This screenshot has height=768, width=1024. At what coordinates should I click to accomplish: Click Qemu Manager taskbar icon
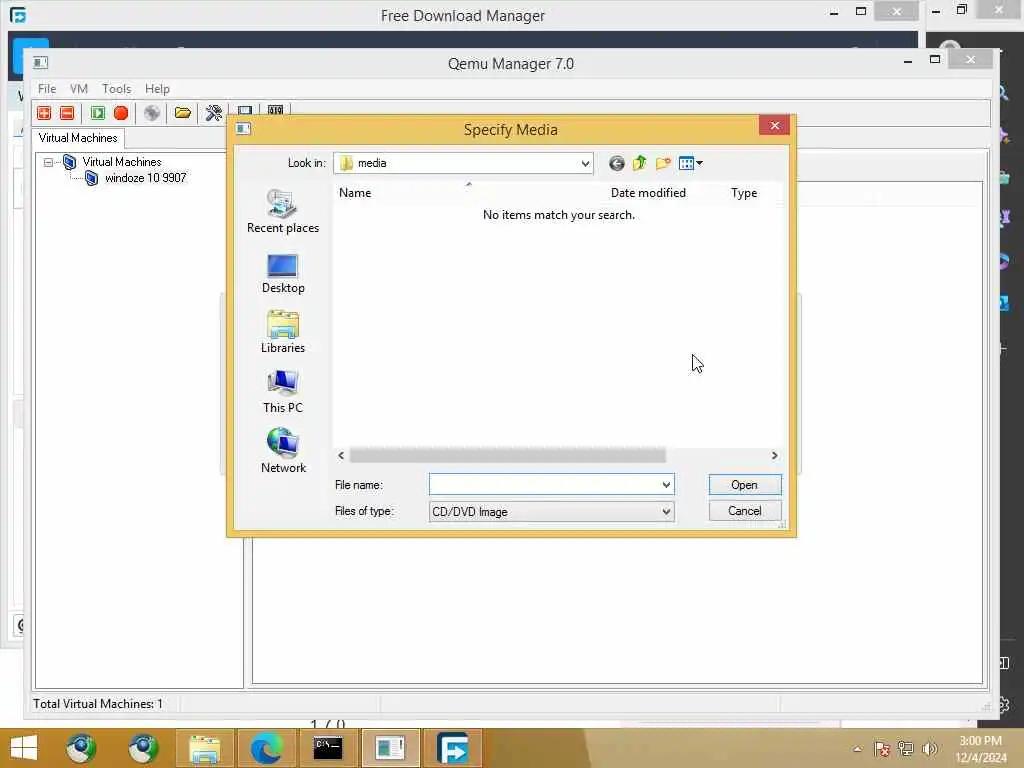391,748
